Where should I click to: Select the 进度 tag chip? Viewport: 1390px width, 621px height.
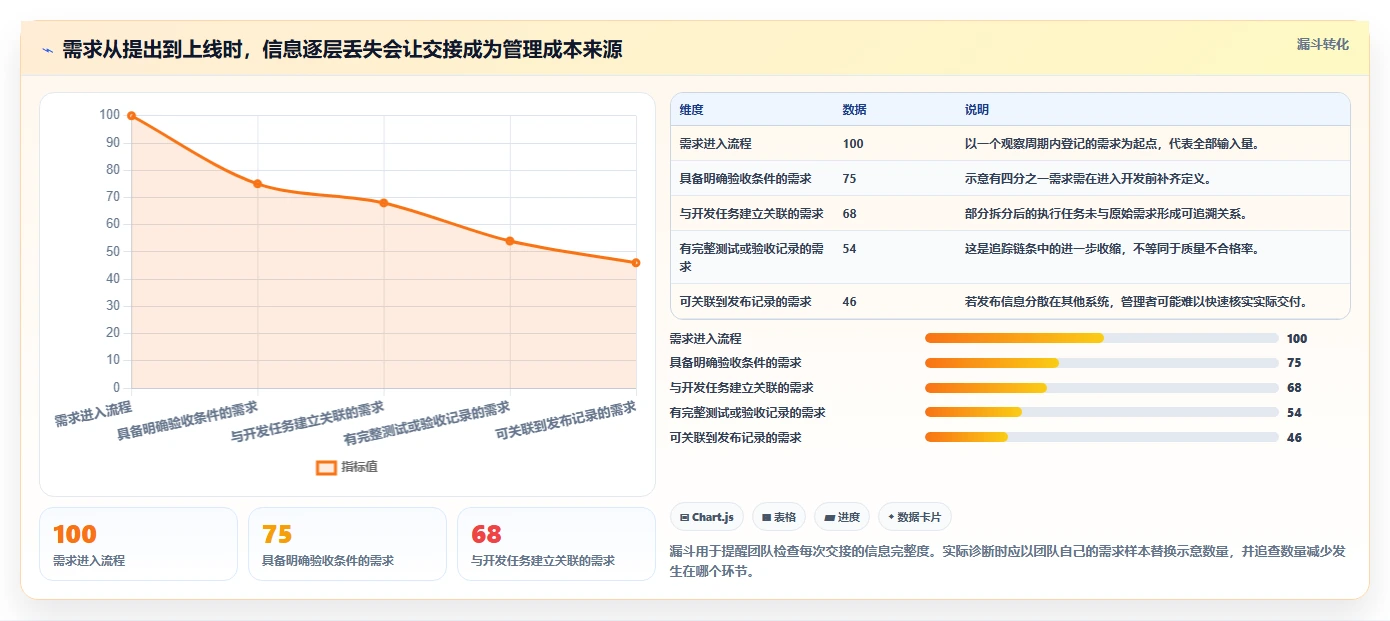(842, 517)
